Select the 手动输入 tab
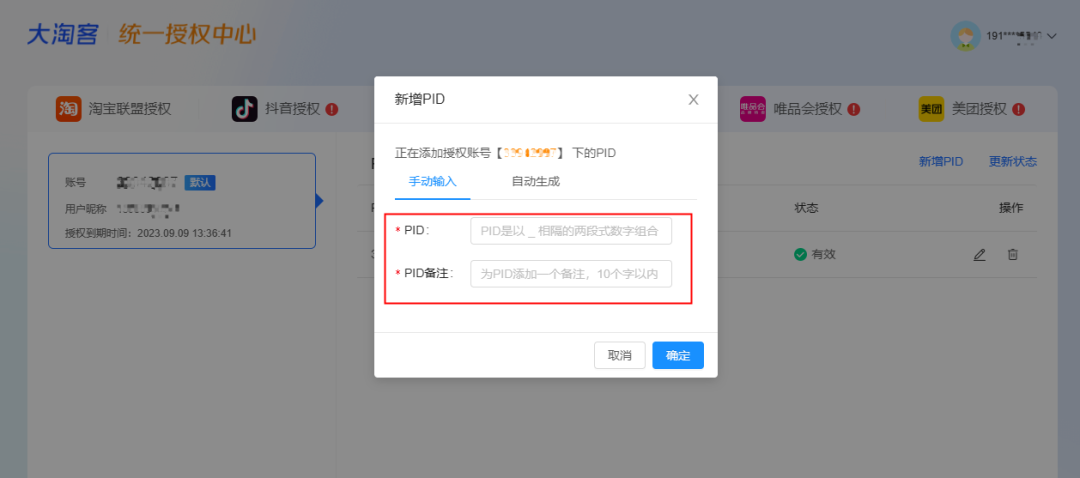 432,181
